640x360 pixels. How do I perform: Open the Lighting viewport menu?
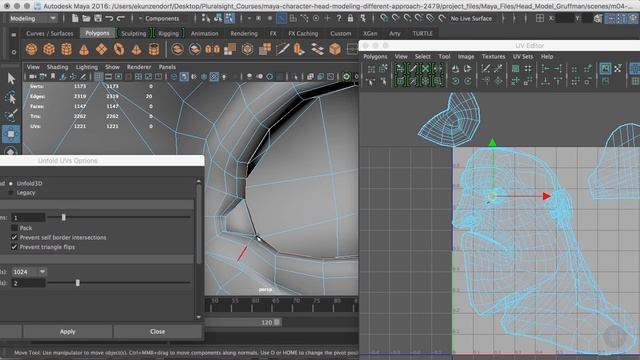point(87,67)
